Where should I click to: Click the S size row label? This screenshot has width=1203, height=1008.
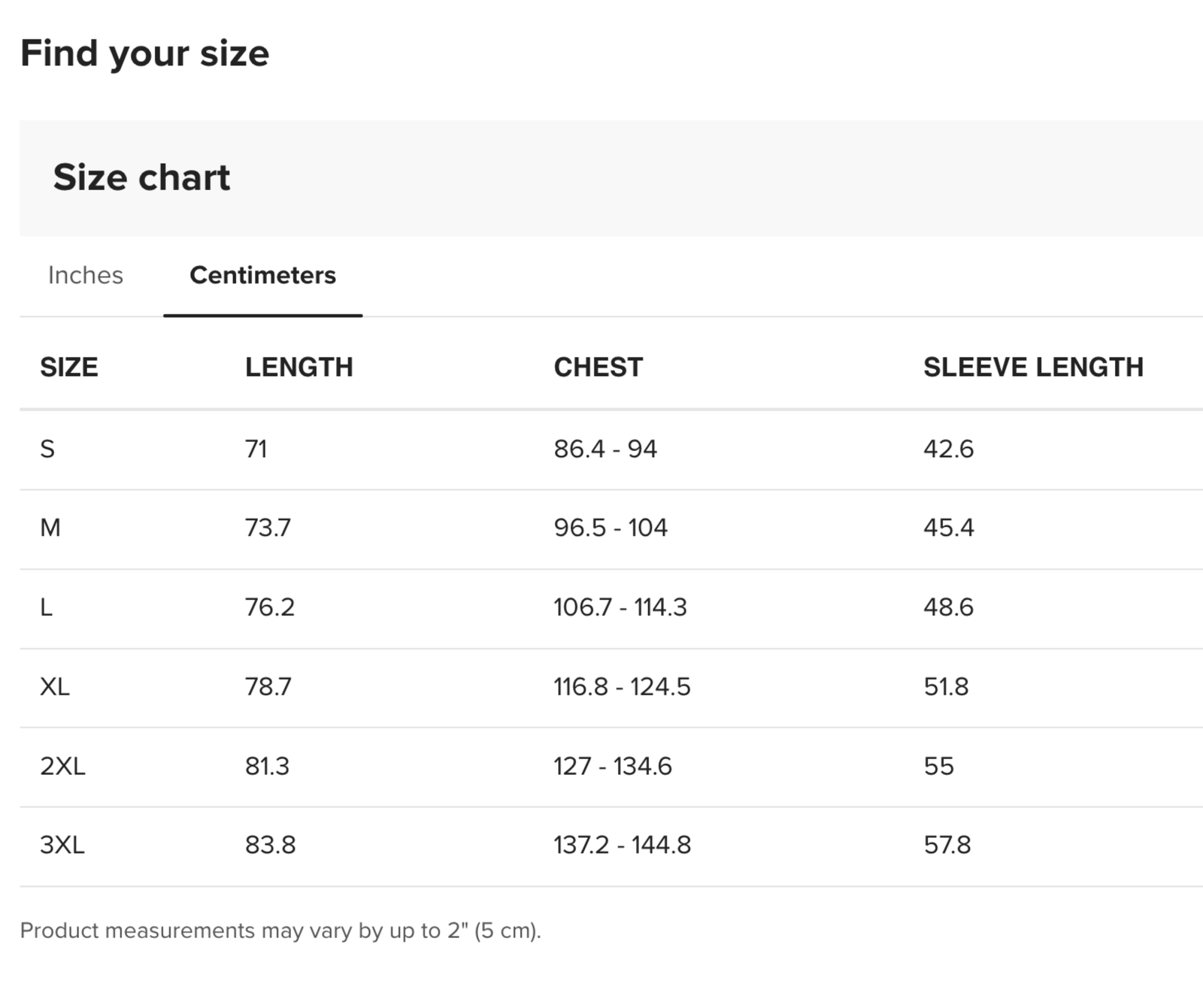[47, 449]
